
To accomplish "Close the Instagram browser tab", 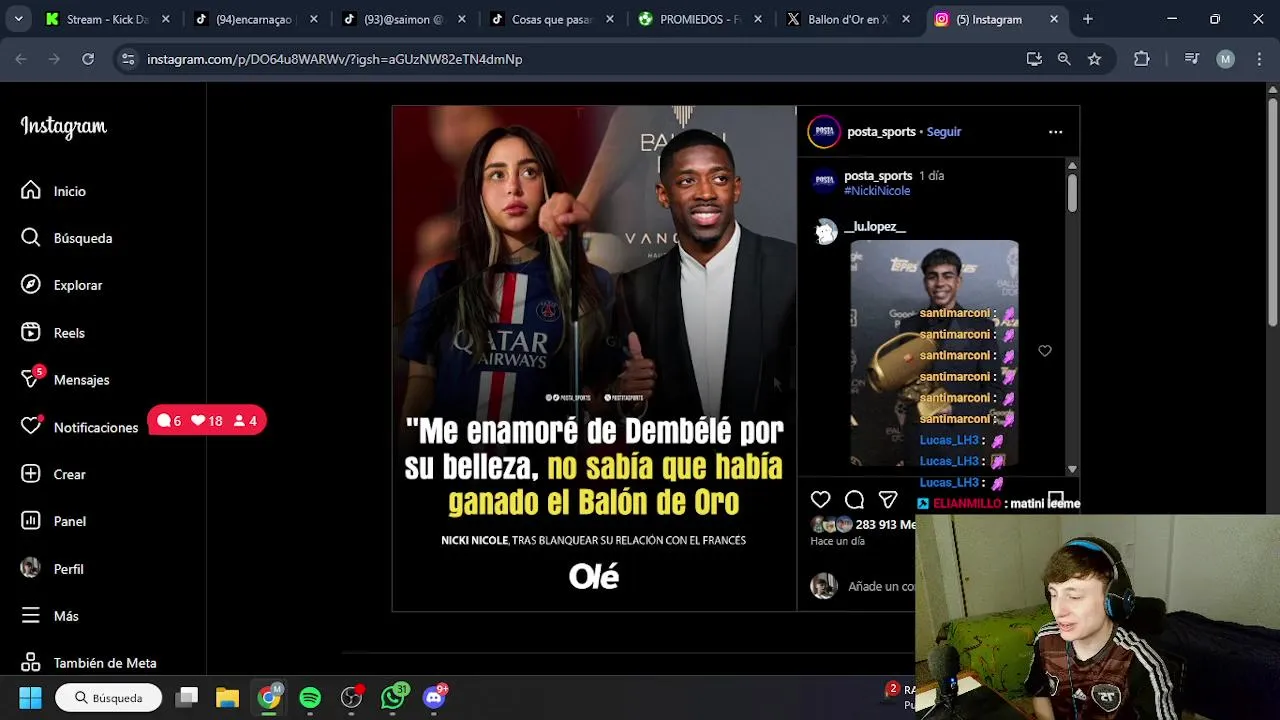I will pos(1054,19).
